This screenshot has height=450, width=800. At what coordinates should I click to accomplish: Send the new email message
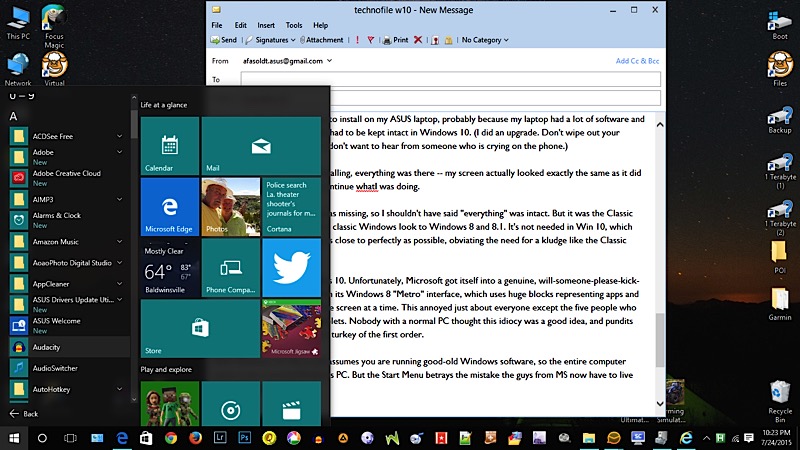click(224, 40)
